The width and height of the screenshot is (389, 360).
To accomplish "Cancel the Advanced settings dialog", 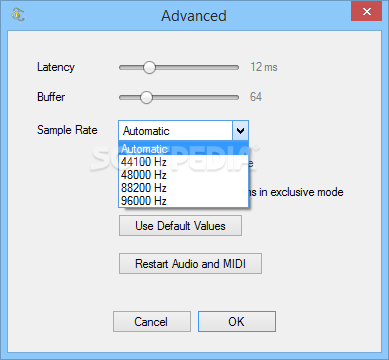I will 152,322.
